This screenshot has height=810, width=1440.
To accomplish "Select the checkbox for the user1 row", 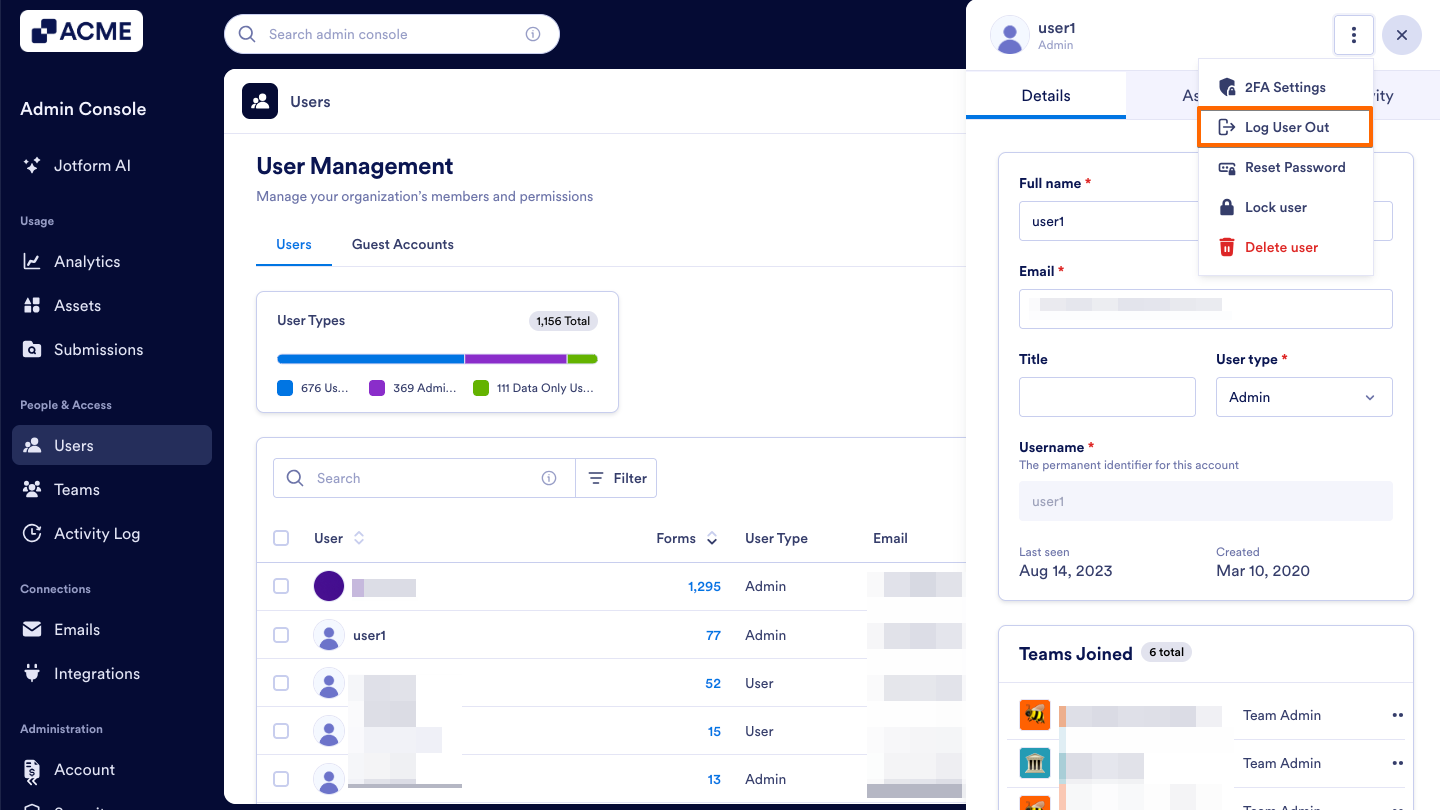I will click(281, 634).
